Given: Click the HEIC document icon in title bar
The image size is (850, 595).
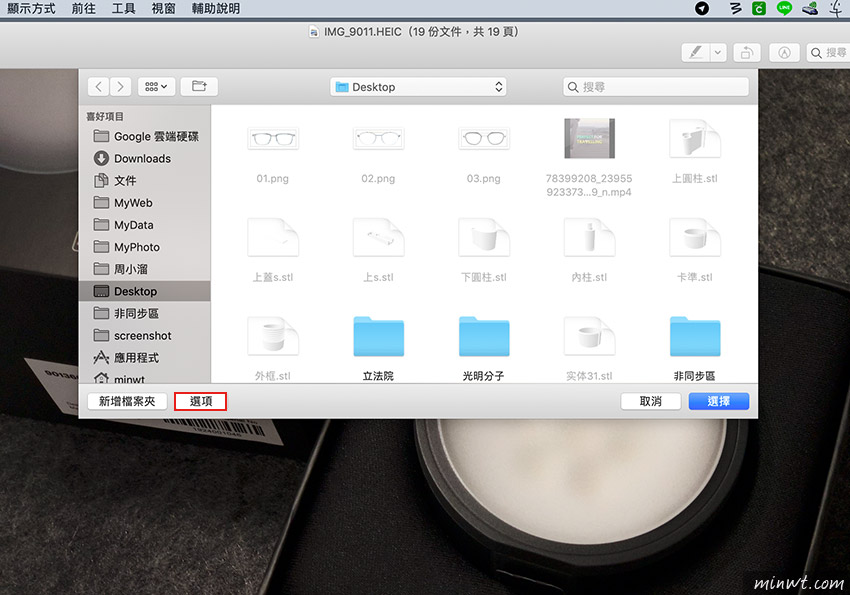Looking at the screenshot, I should [314, 32].
